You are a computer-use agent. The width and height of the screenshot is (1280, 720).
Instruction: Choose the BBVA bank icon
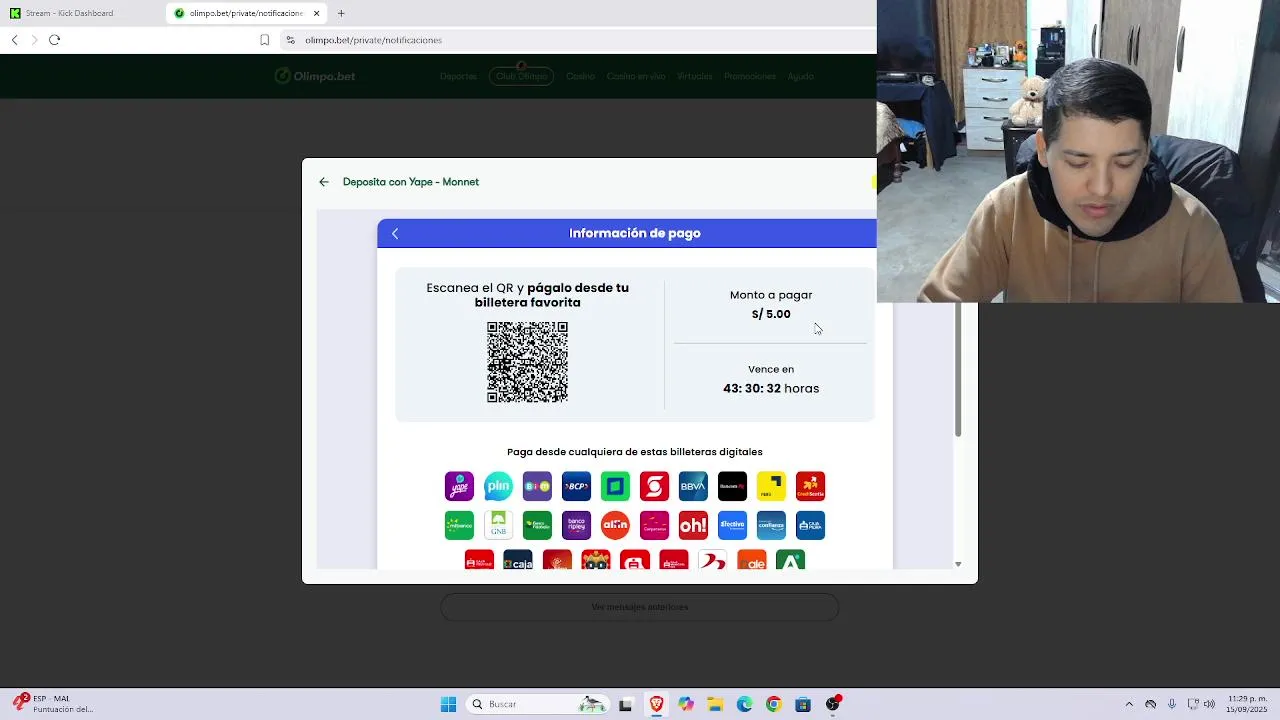pos(693,486)
